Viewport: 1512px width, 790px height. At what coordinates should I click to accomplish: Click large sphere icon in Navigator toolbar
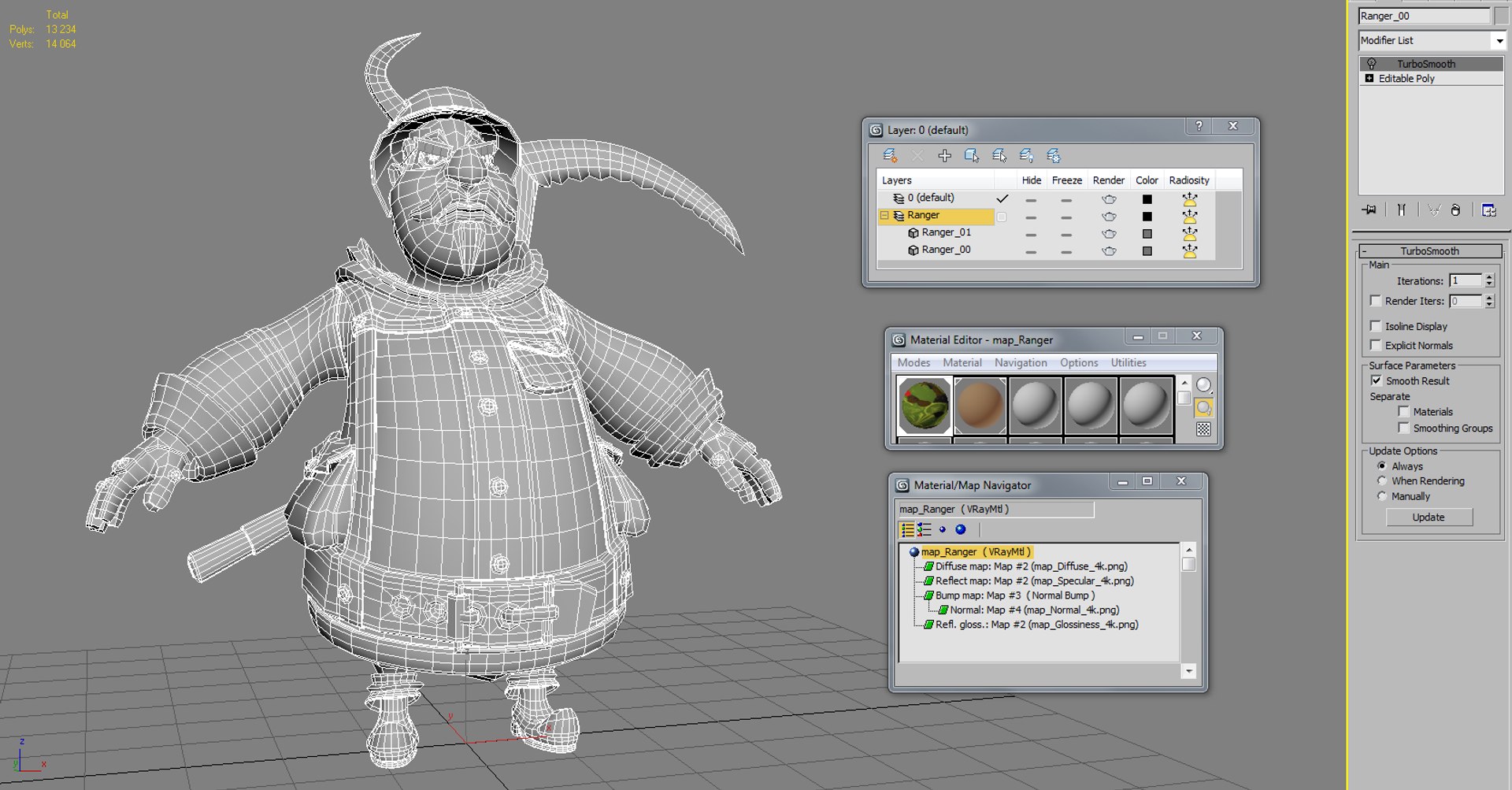961,529
